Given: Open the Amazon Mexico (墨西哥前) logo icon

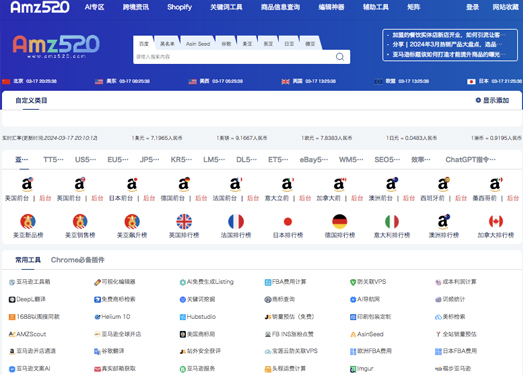Looking at the screenshot, I should [x=496, y=184].
